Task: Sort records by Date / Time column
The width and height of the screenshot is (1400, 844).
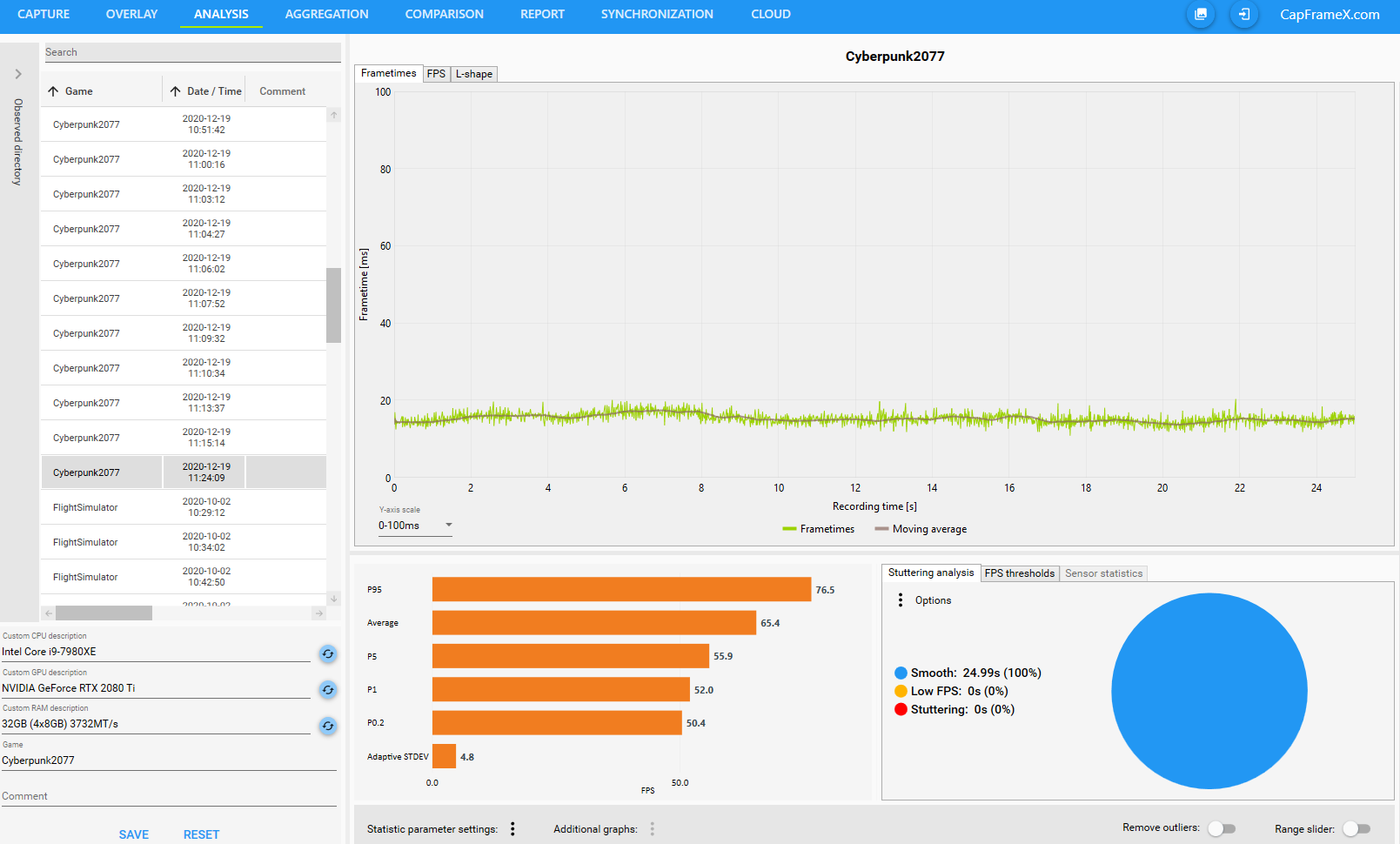Action: pyautogui.click(x=206, y=91)
